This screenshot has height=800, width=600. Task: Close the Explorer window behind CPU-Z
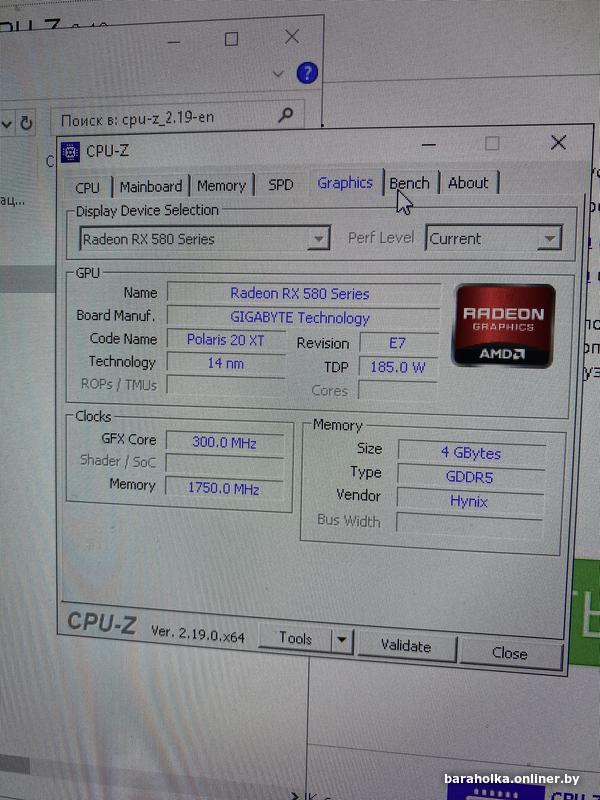292,36
